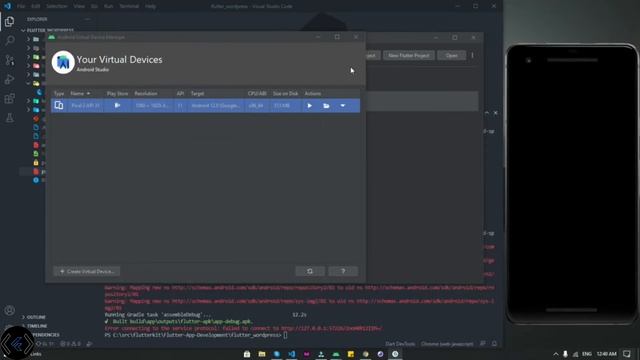The height and width of the screenshot is (360, 640).
Task: Select the Pixel device type icon in the row
Action: click(59, 105)
